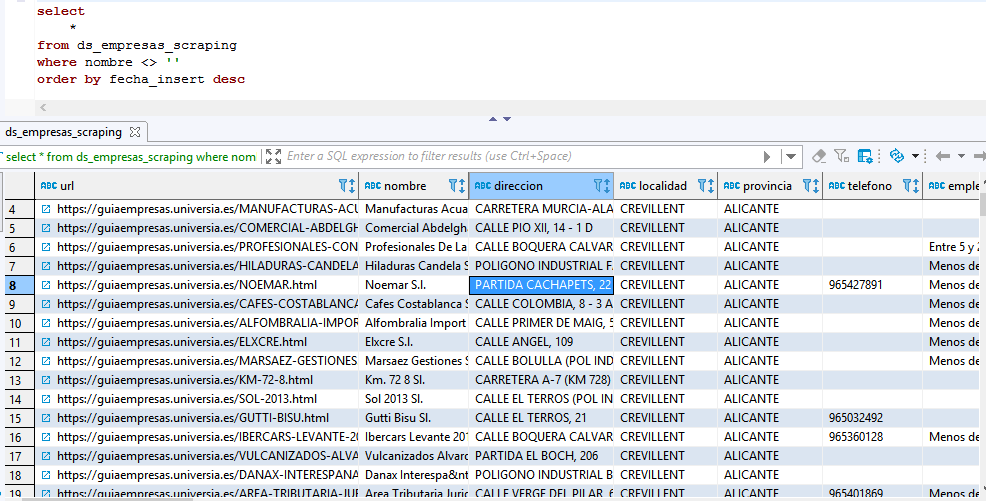
Task: Select the 'CALLE PIO XII, 14 - 1 D' cell
Action: coord(541,228)
